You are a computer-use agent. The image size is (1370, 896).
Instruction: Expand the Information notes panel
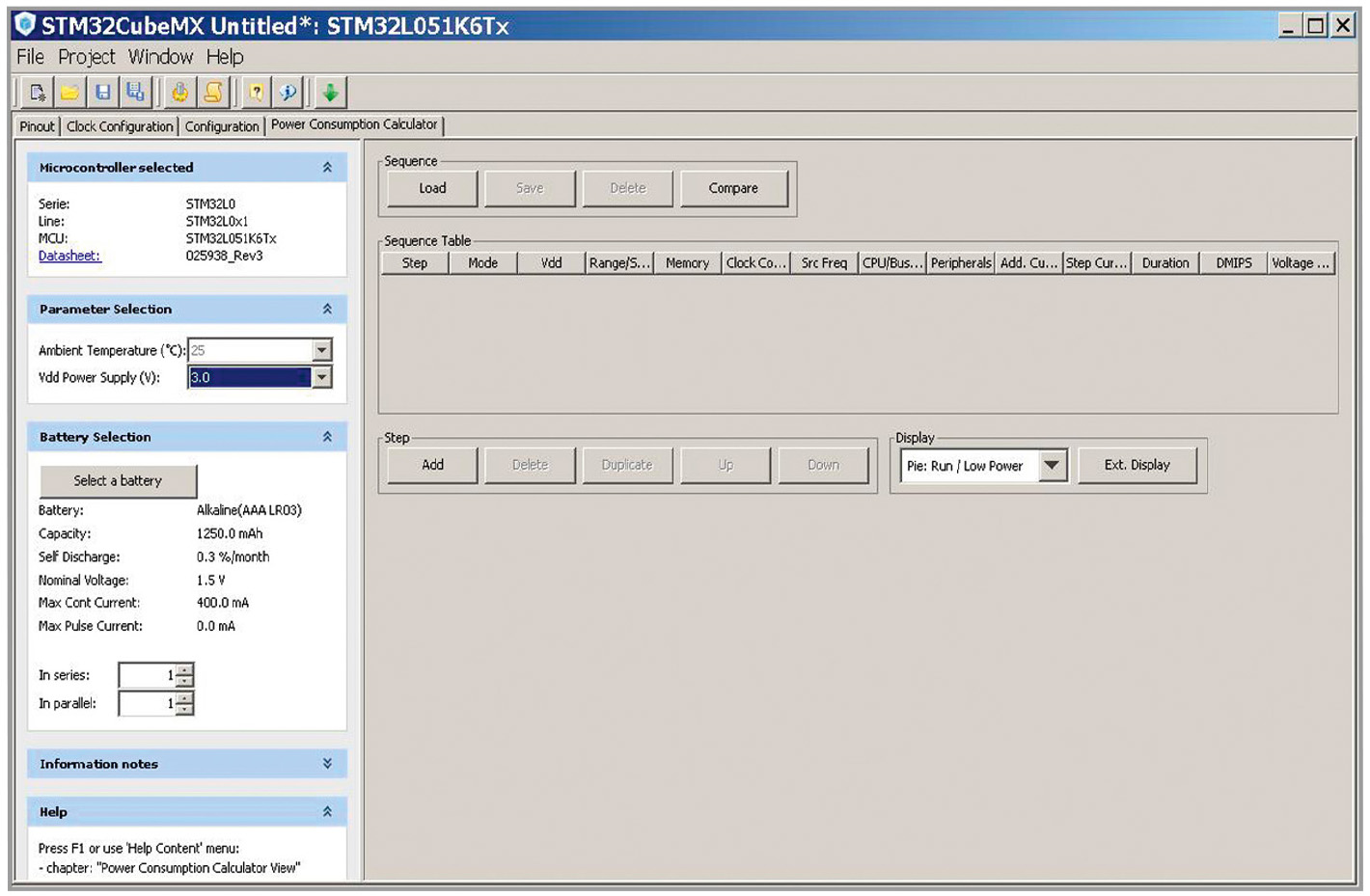[327, 764]
